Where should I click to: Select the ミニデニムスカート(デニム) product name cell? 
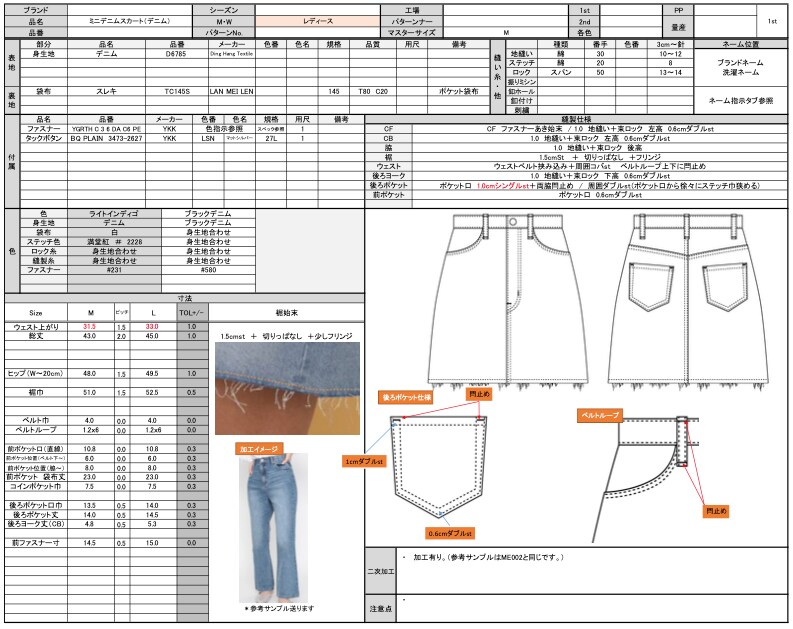pos(130,21)
